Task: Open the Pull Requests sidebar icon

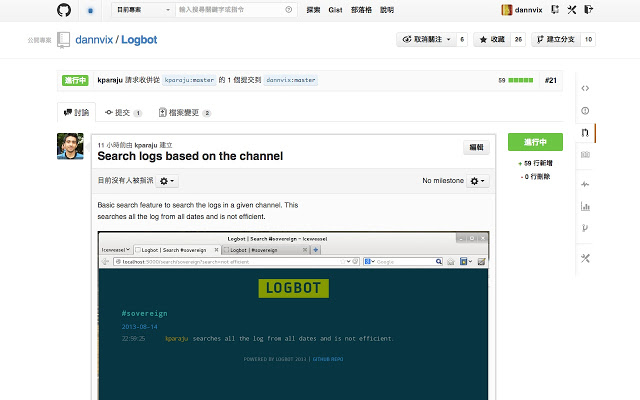Action: pyautogui.click(x=585, y=133)
